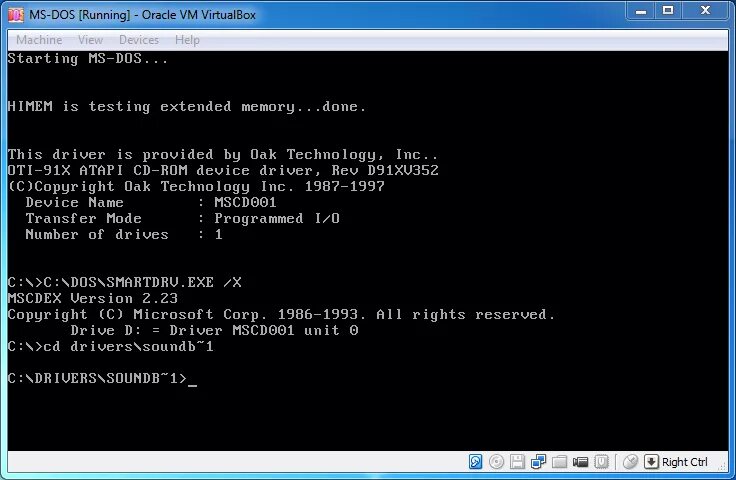Click the 'cd drivers\soundb~1' command line
Viewport: 736px width, 480px height.
coord(110,346)
